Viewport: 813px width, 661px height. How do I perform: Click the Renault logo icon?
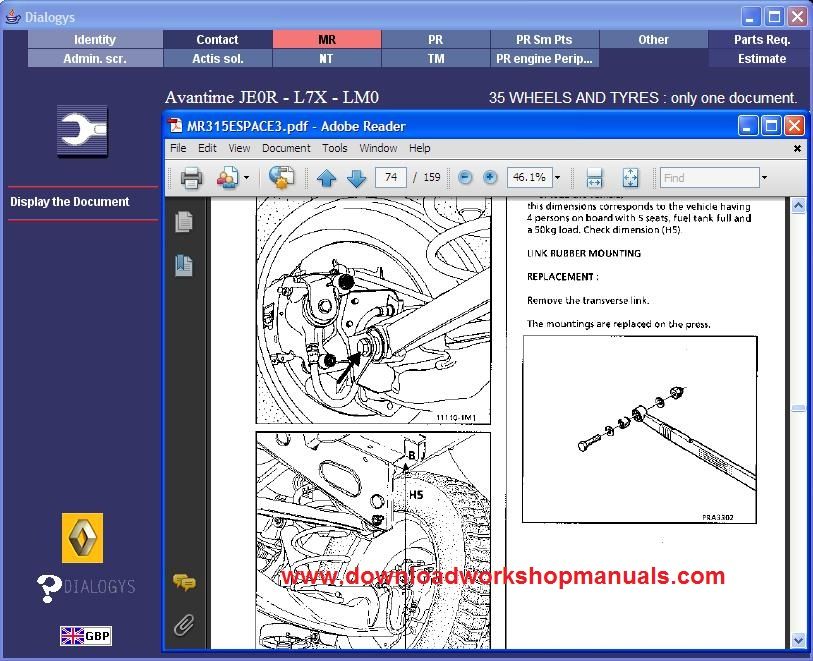pyautogui.click(x=82, y=538)
